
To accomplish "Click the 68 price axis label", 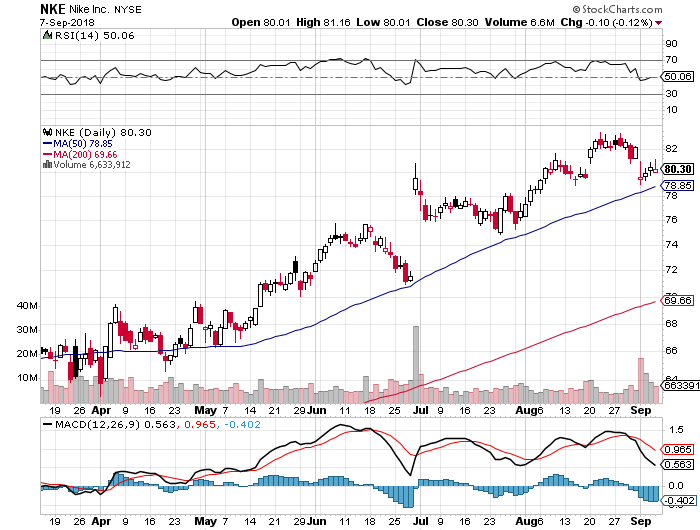I will tap(671, 323).
